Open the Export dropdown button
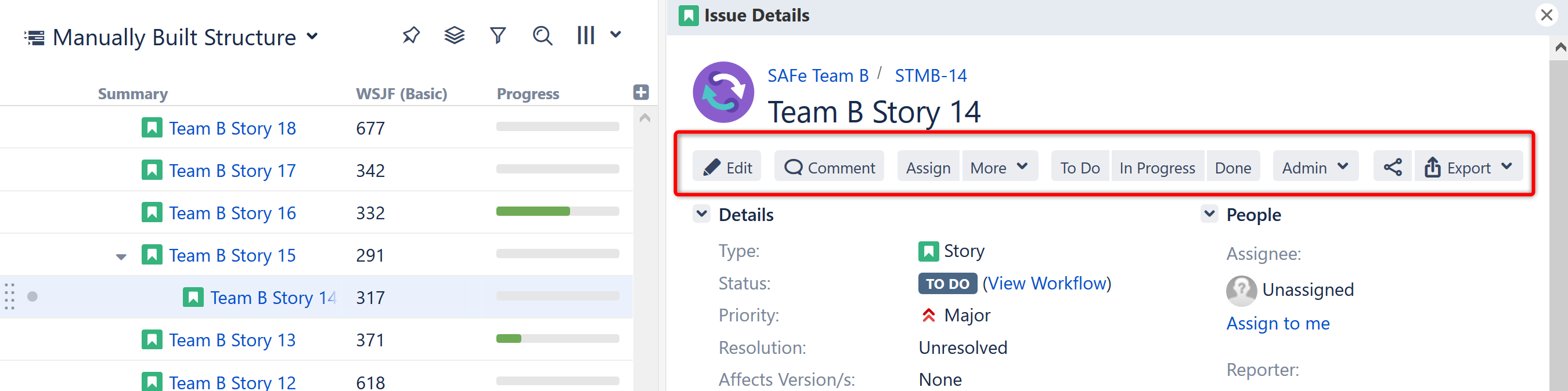 coord(1468,167)
